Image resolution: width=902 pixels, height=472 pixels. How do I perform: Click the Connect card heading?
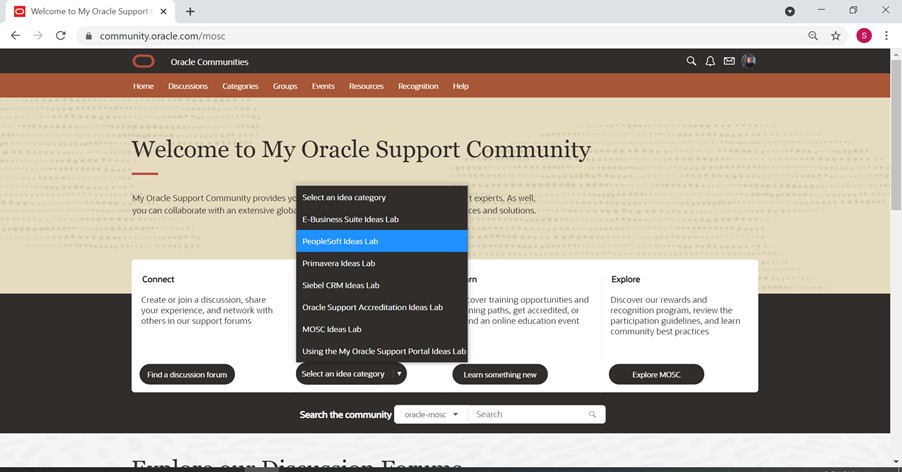(158, 279)
